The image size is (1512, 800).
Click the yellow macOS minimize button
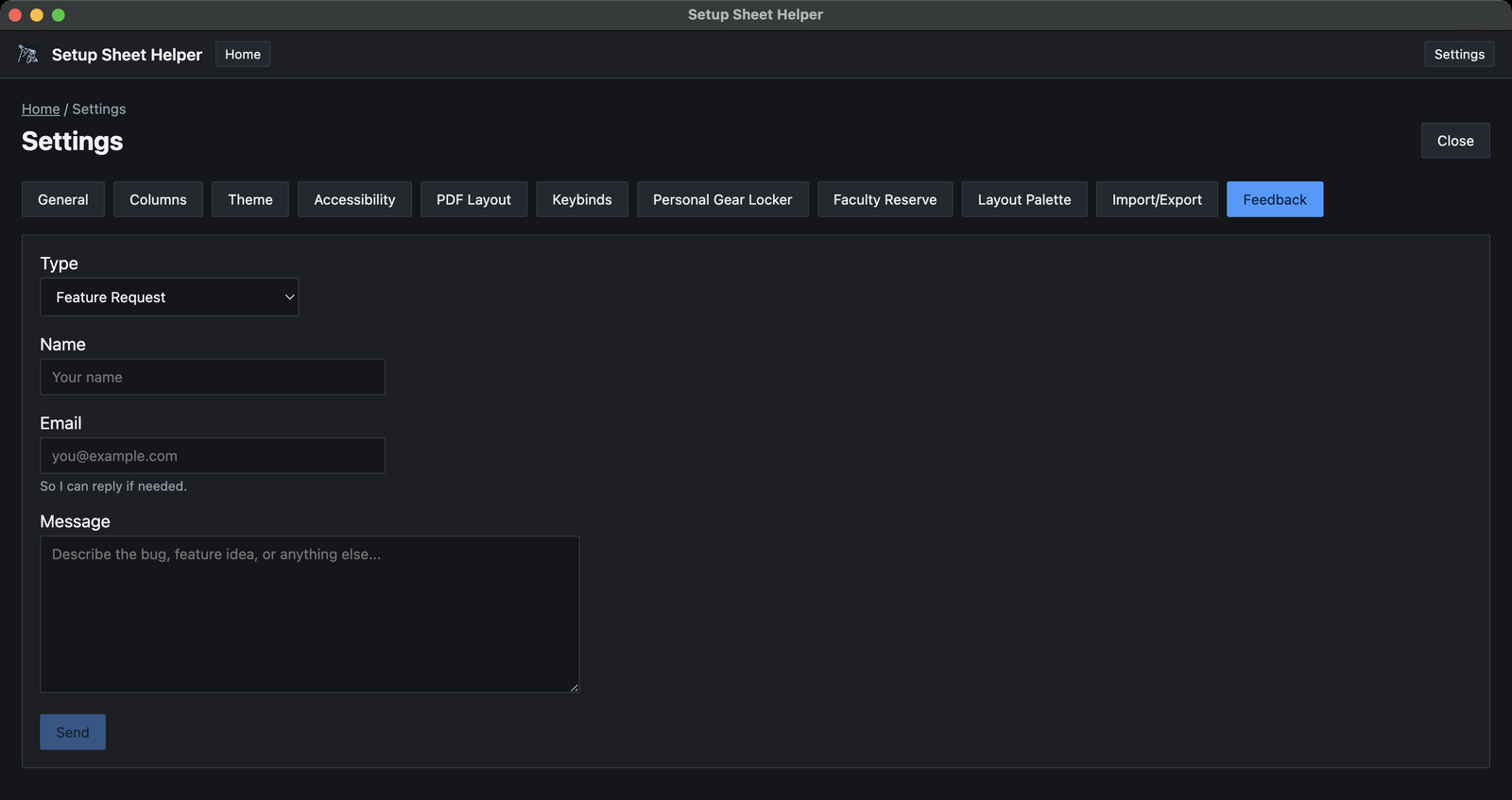[x=37, y=15]
